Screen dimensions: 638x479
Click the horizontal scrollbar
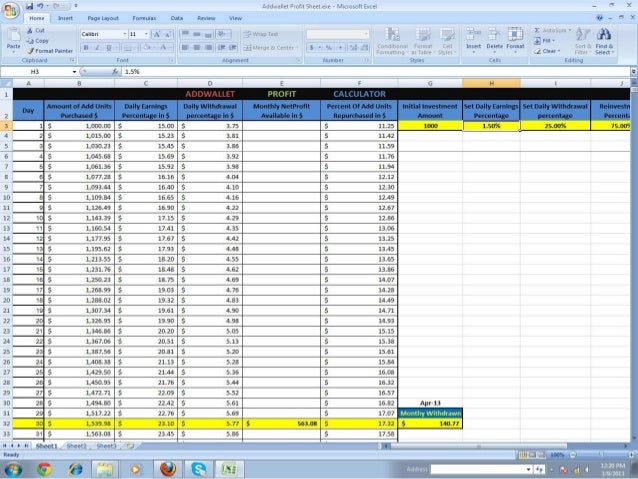(x=479, y=446)
